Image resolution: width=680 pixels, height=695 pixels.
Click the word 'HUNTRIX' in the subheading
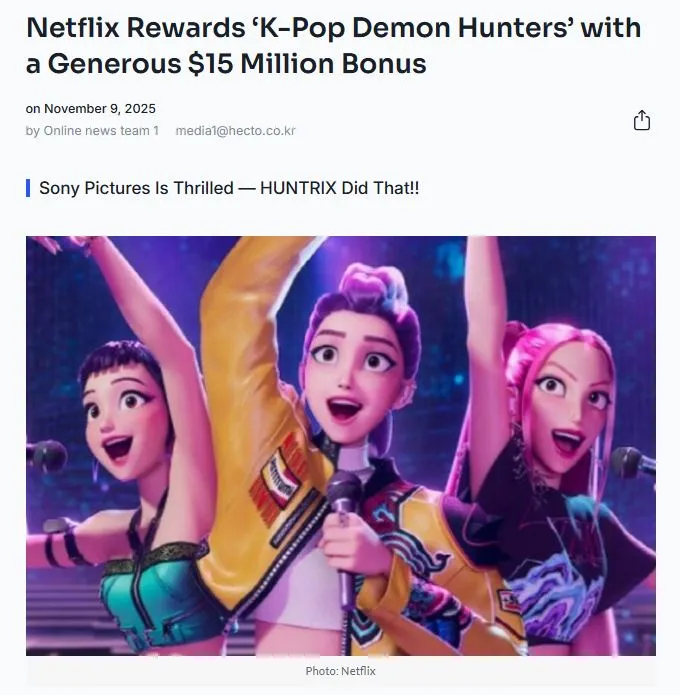302,188
